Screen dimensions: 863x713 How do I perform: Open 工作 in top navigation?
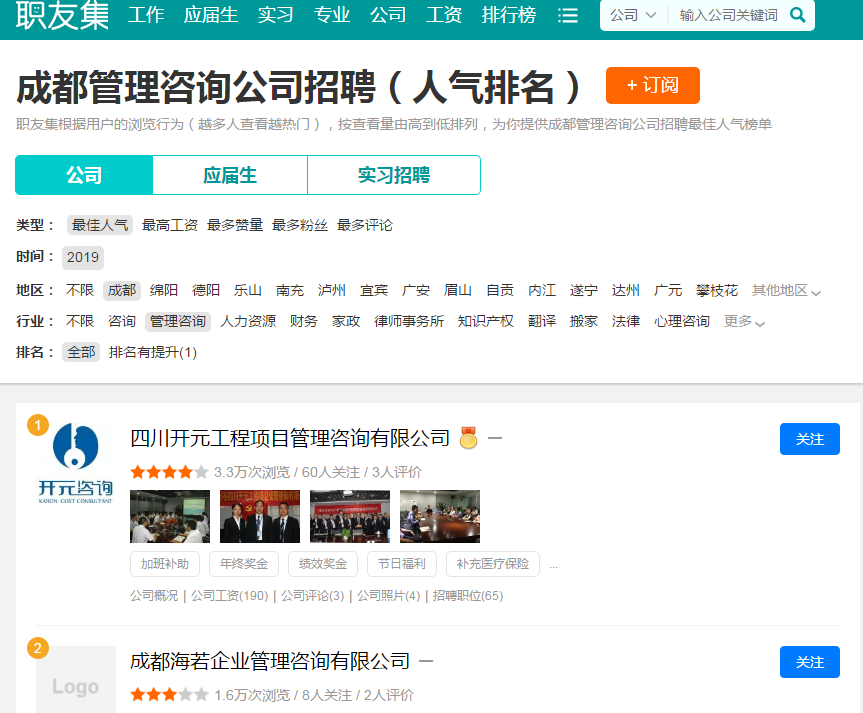point(146,15)
